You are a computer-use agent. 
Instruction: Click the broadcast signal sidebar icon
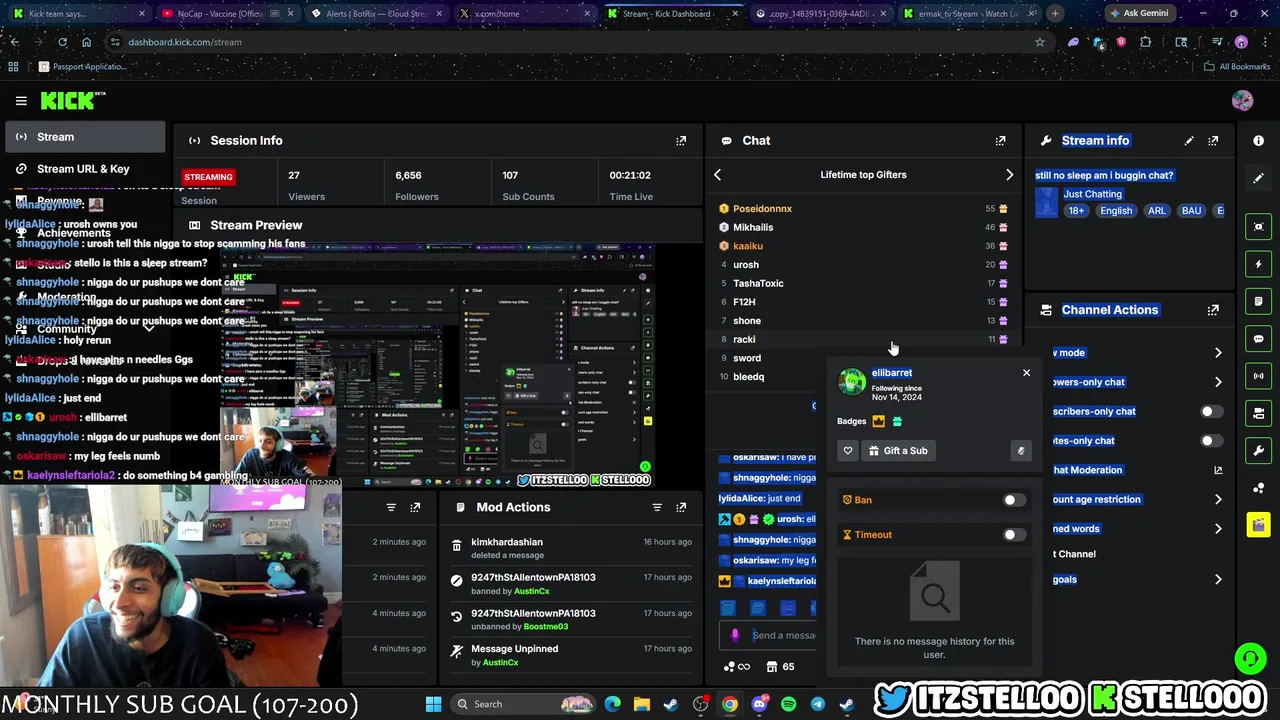click(1258, 376)
